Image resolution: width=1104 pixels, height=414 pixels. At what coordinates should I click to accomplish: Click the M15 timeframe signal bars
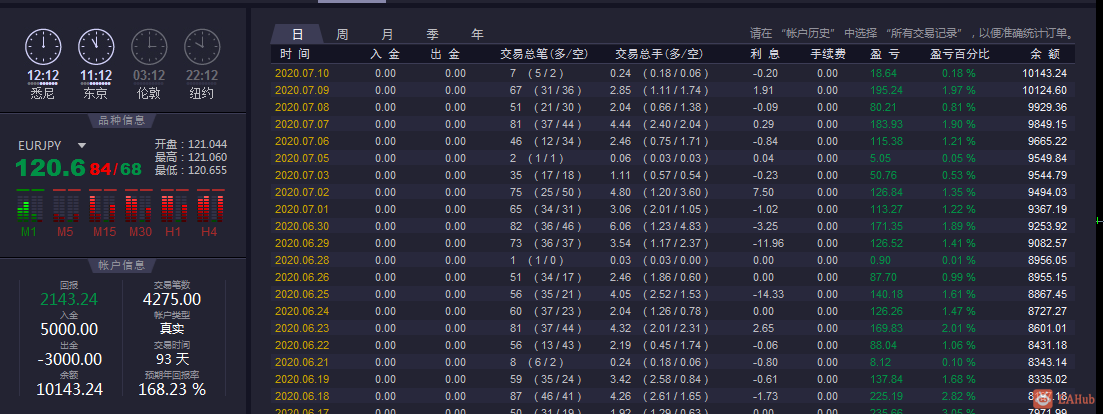click(102, 206)
